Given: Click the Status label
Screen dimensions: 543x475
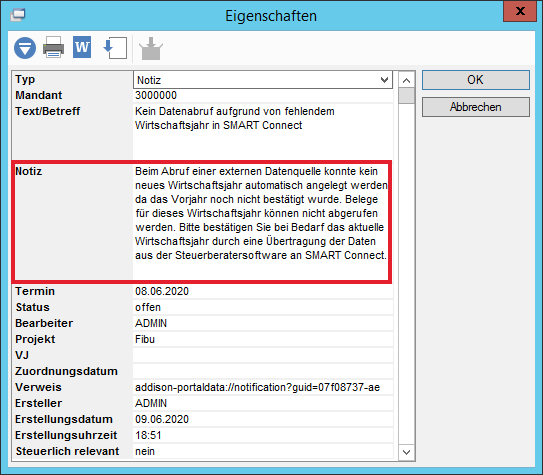Looking at the screenshot, I should pos(33,307).
